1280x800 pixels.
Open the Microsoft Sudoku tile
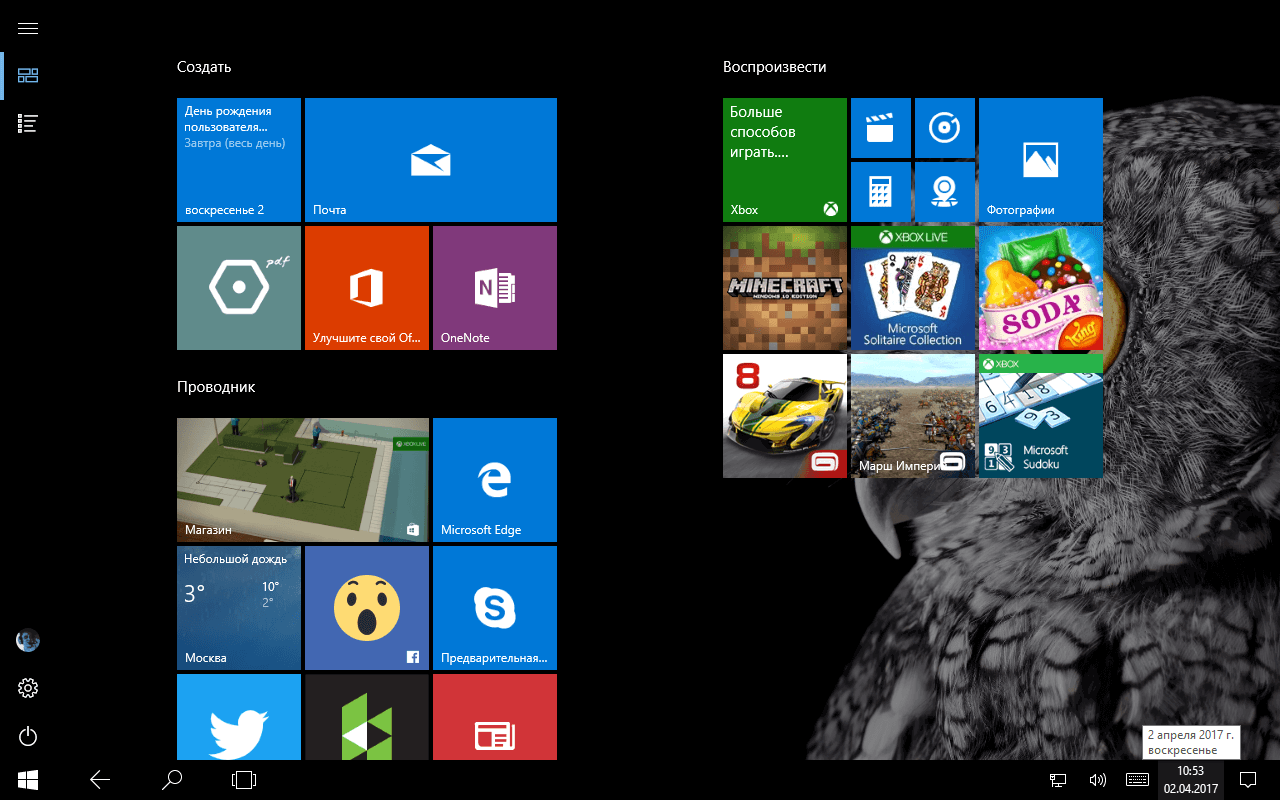pyautogui.click(x=1041, y=416)
